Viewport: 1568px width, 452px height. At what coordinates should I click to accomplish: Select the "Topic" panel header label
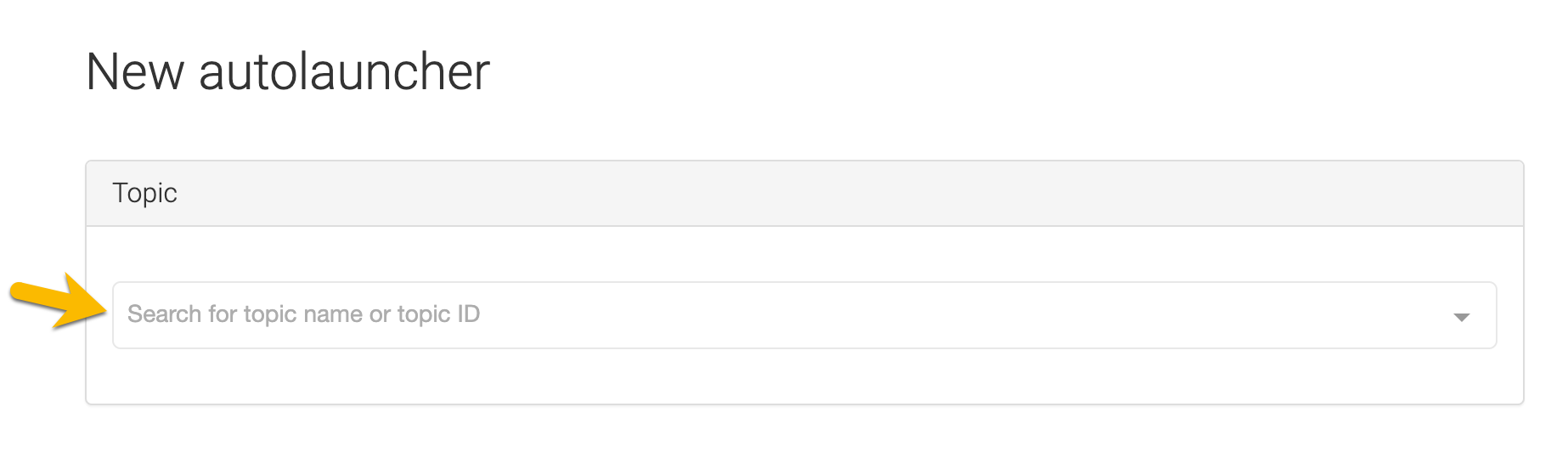tap(144, 193)
